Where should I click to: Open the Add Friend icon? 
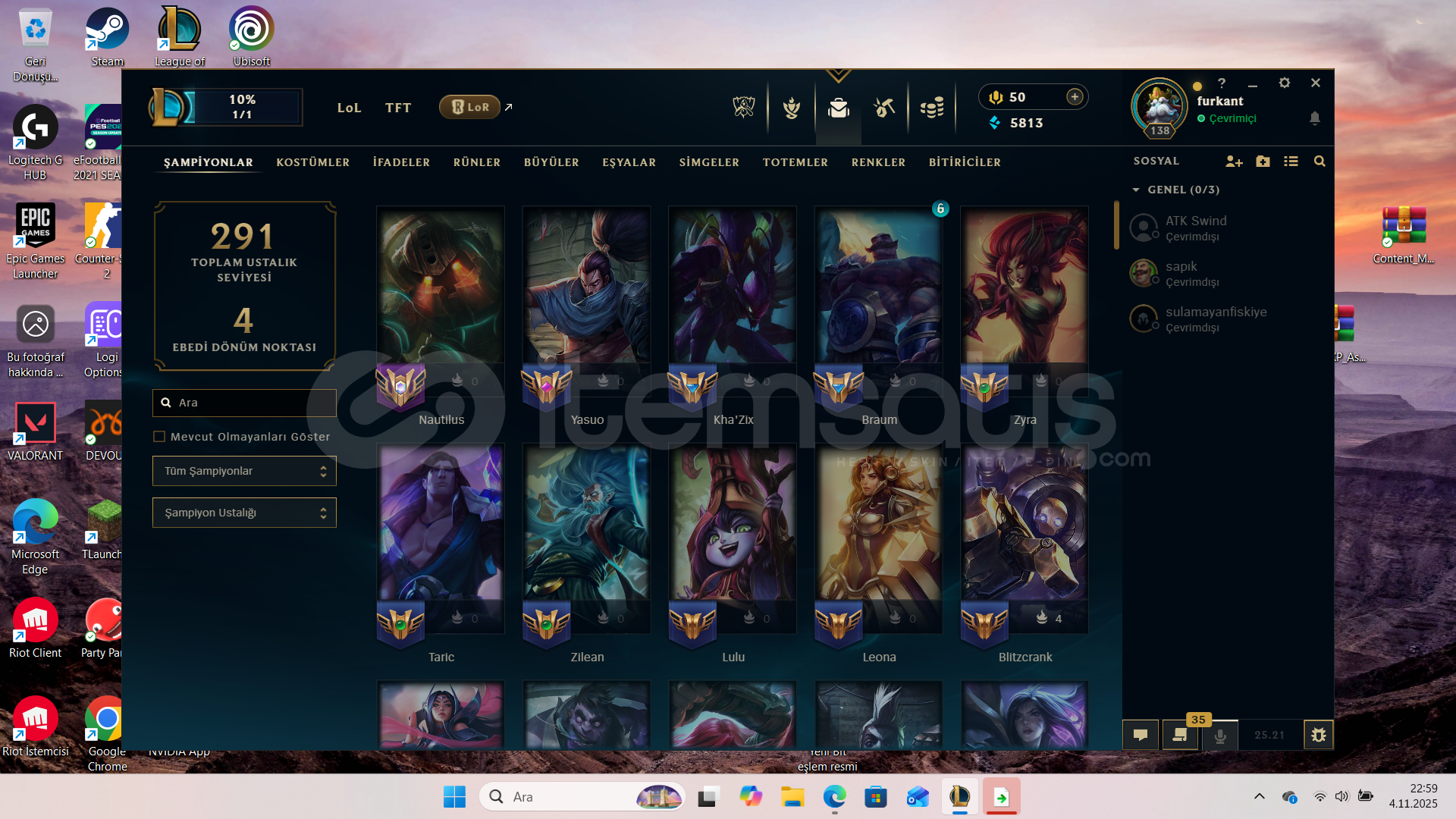click(1234, 162)
